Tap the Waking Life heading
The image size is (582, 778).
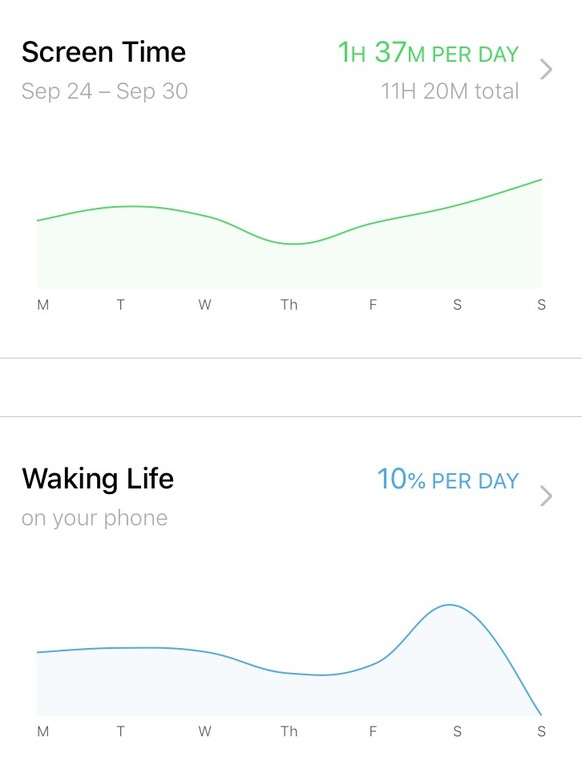pyautogui.click(x=98, y=479)
